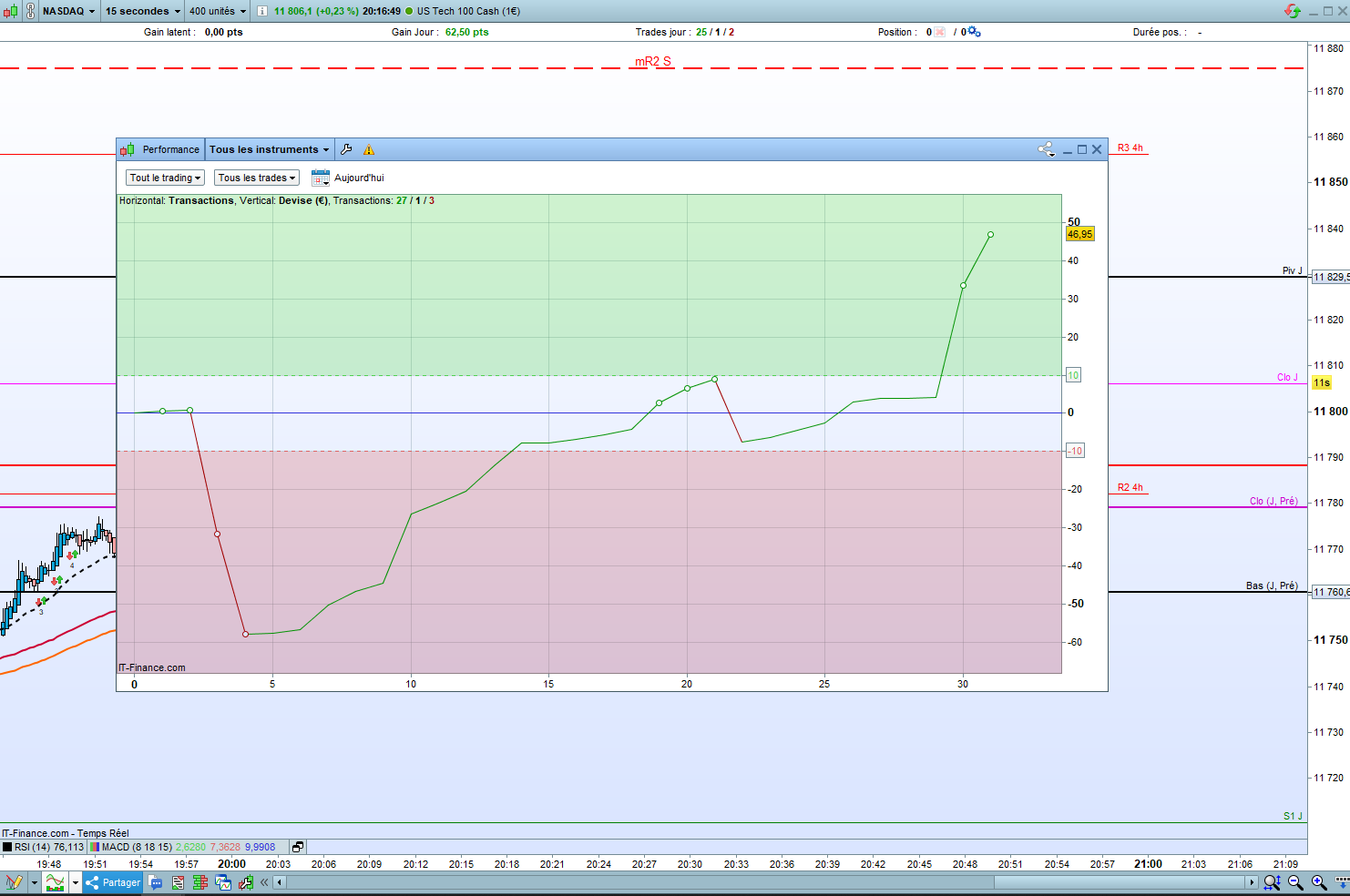Click the Trades jour 25 / 1 / 2 counter
This screenshot has height=896, width=1350.
[x=715, y=32]
